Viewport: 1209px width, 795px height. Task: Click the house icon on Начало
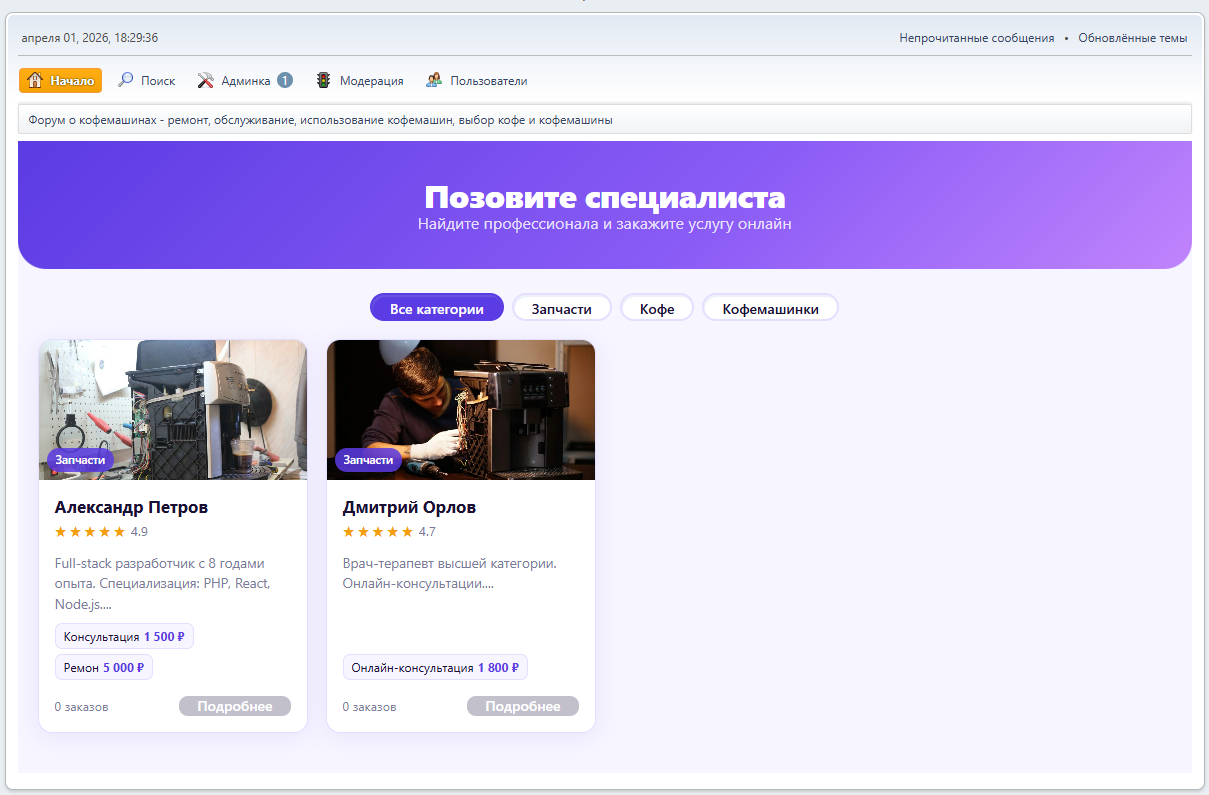35,81
